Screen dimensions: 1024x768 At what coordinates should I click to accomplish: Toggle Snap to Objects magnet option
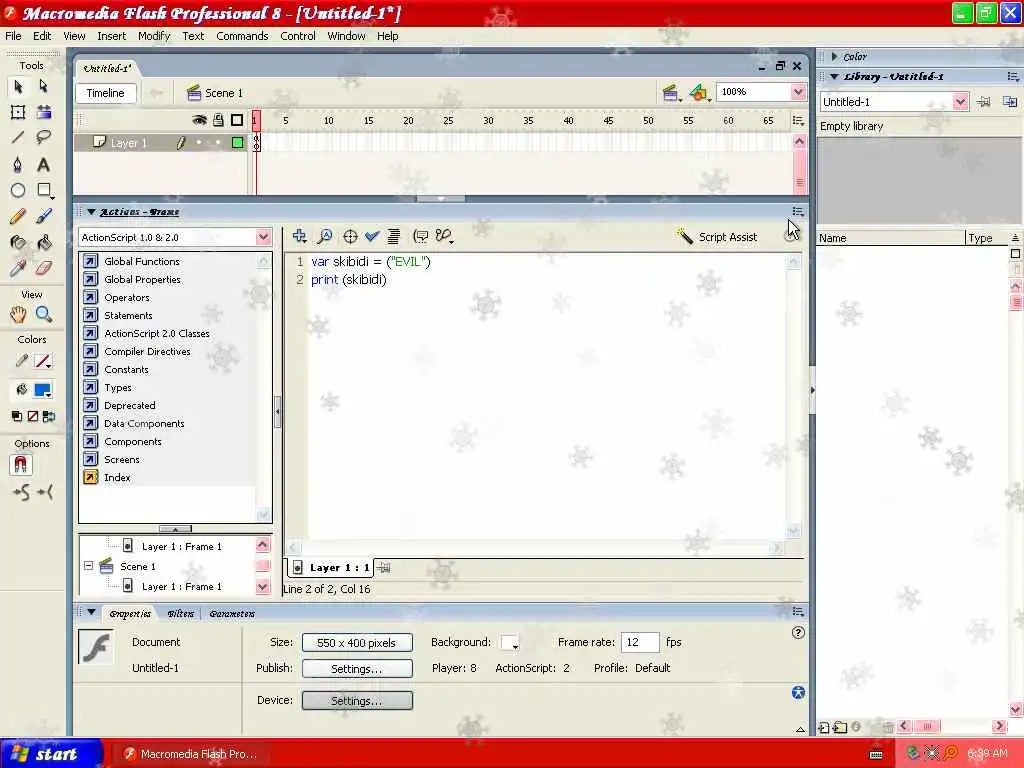[x=20, y=465]
